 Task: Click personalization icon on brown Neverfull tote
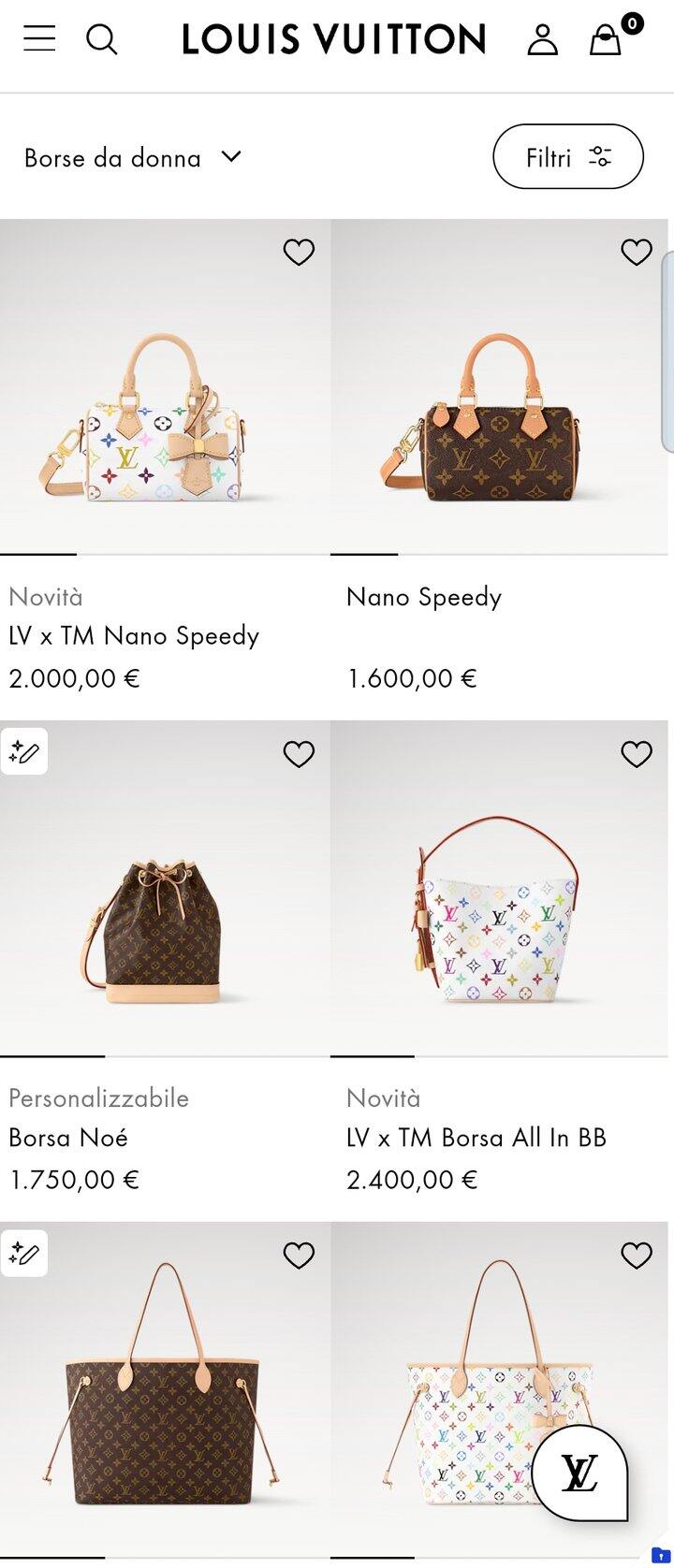[x=24, y=1254]
